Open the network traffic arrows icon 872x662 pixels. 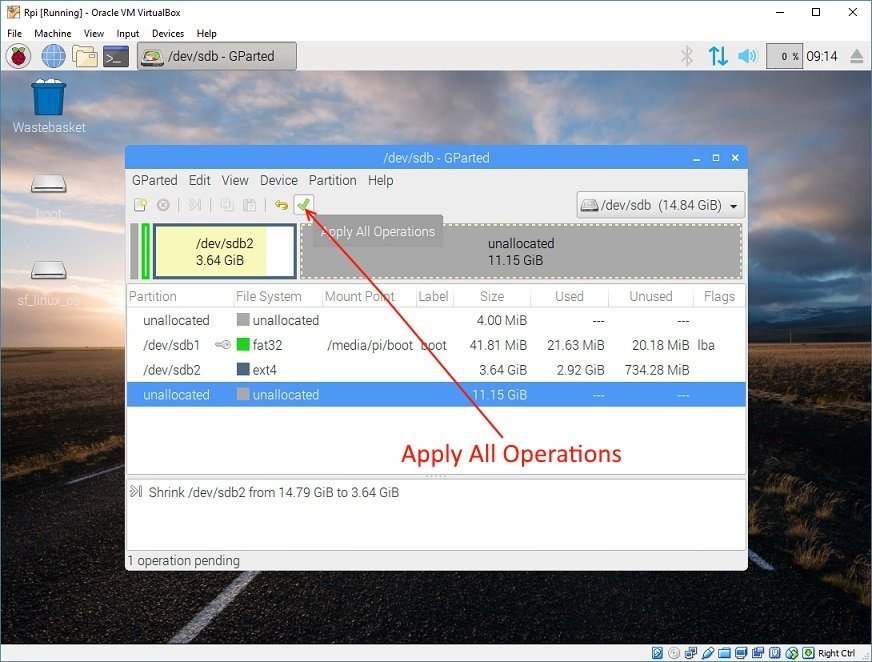click(719, 56)
